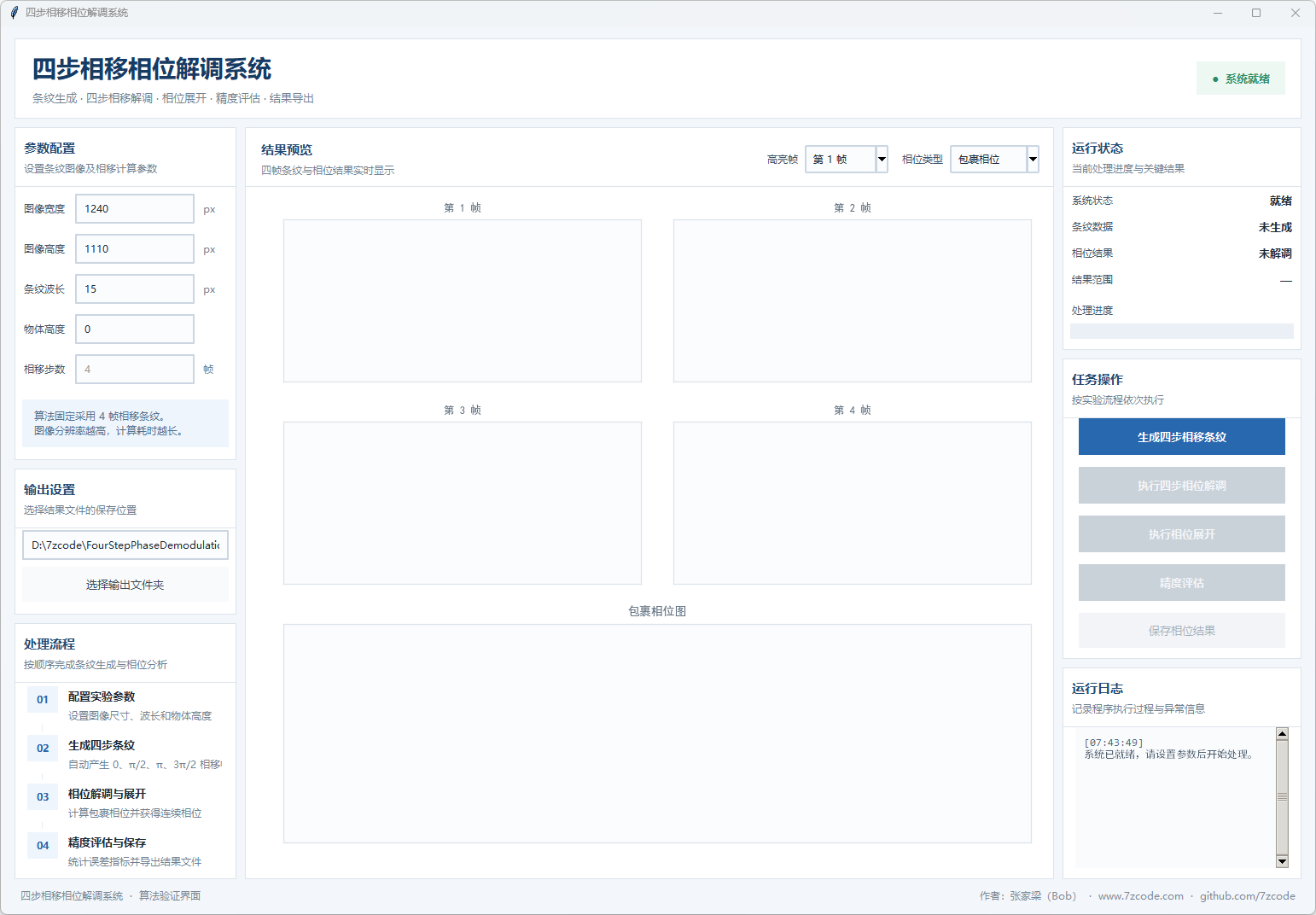Click the 参数配置 panel title

pos(49,149)
